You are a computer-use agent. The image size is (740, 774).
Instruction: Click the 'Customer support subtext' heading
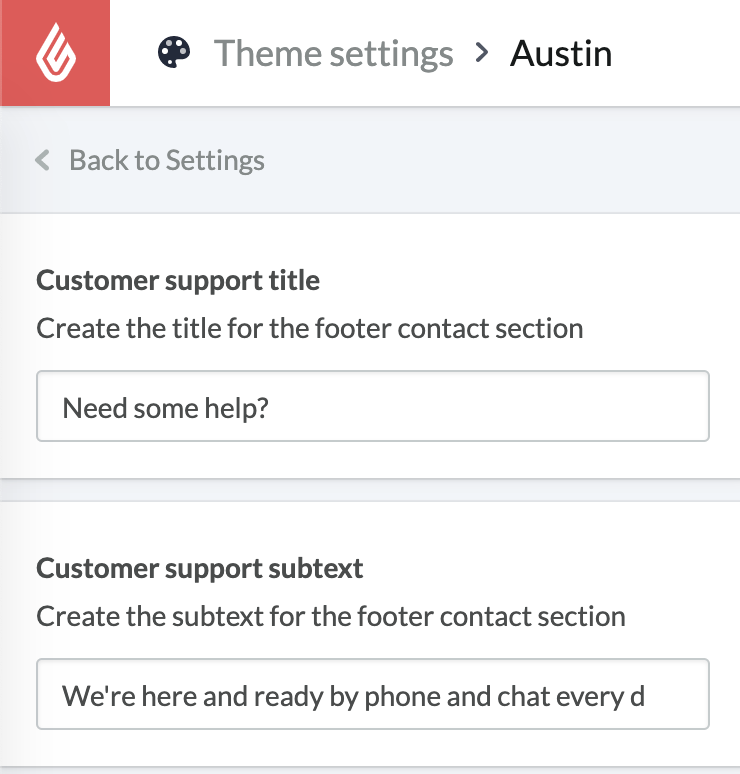pos(200,569)
